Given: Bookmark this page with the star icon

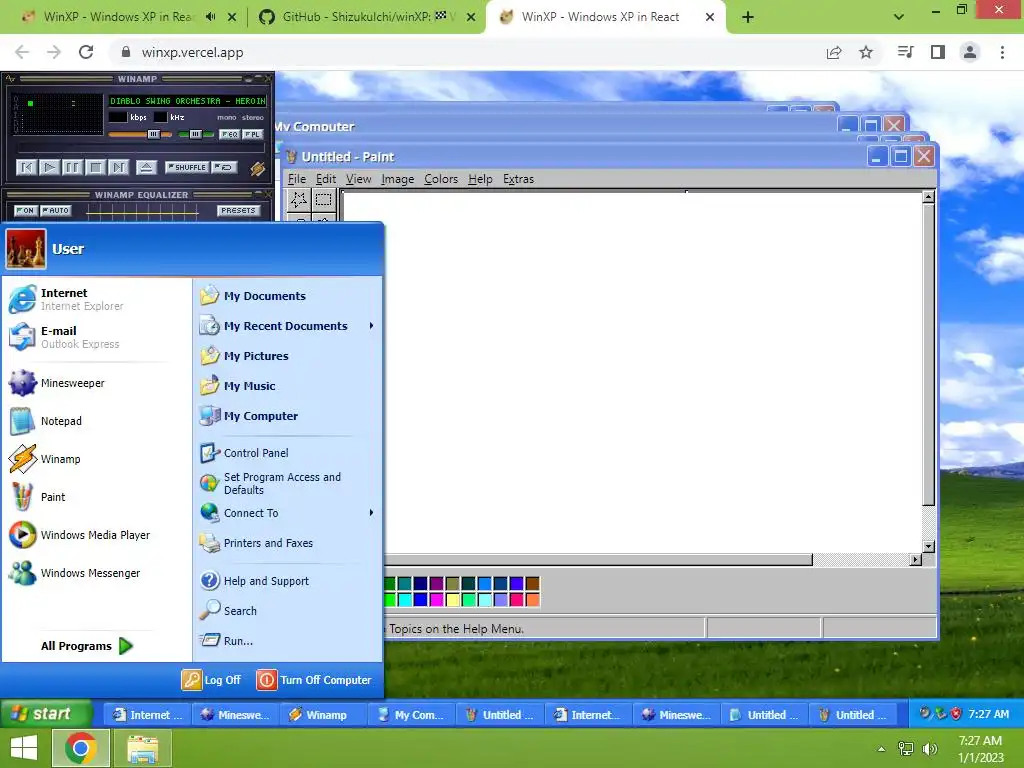Looking at the screenshot, I should [x=866, y=52].
